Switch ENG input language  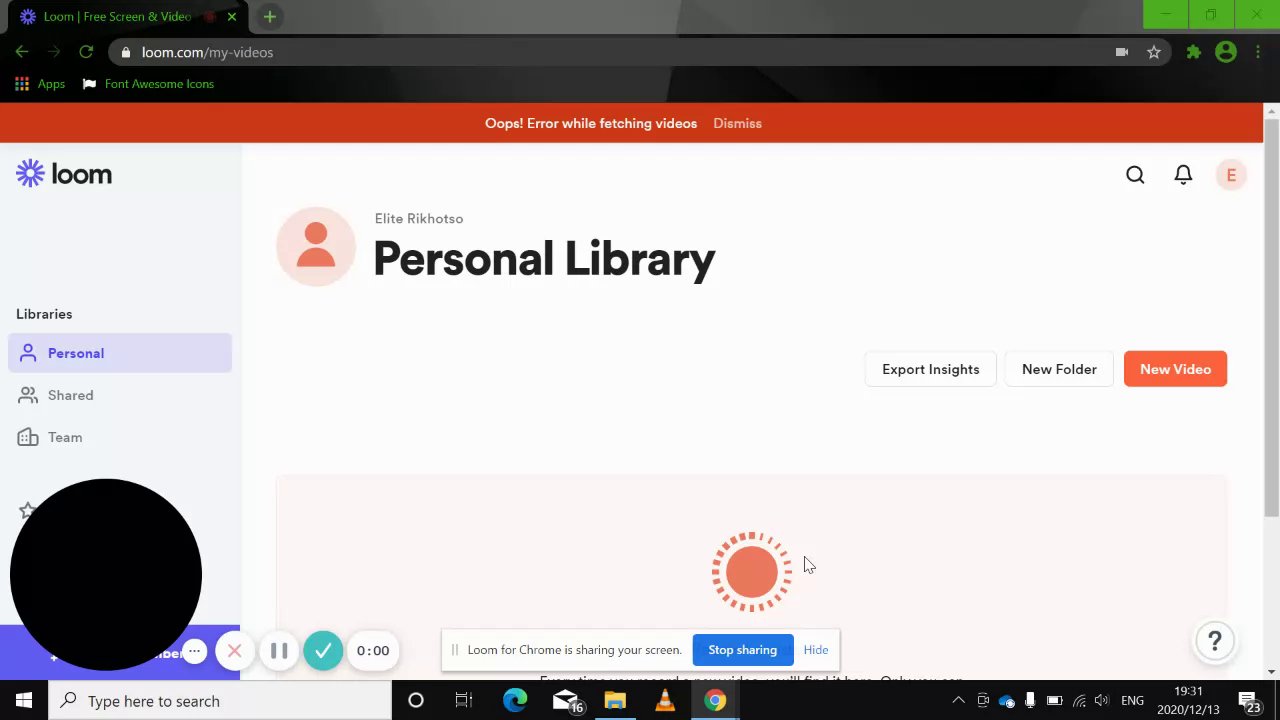click(1132, 701)
